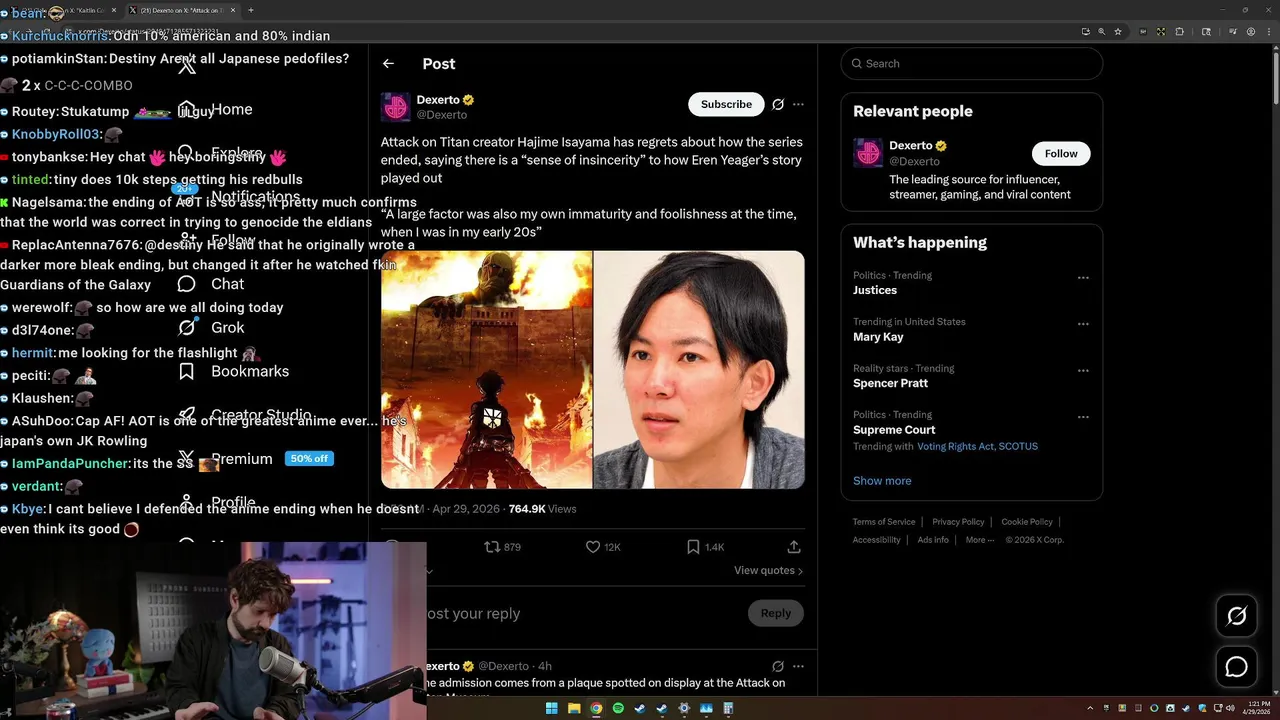
Task: Open Cookie Policy link
Action: [1027, 522]
